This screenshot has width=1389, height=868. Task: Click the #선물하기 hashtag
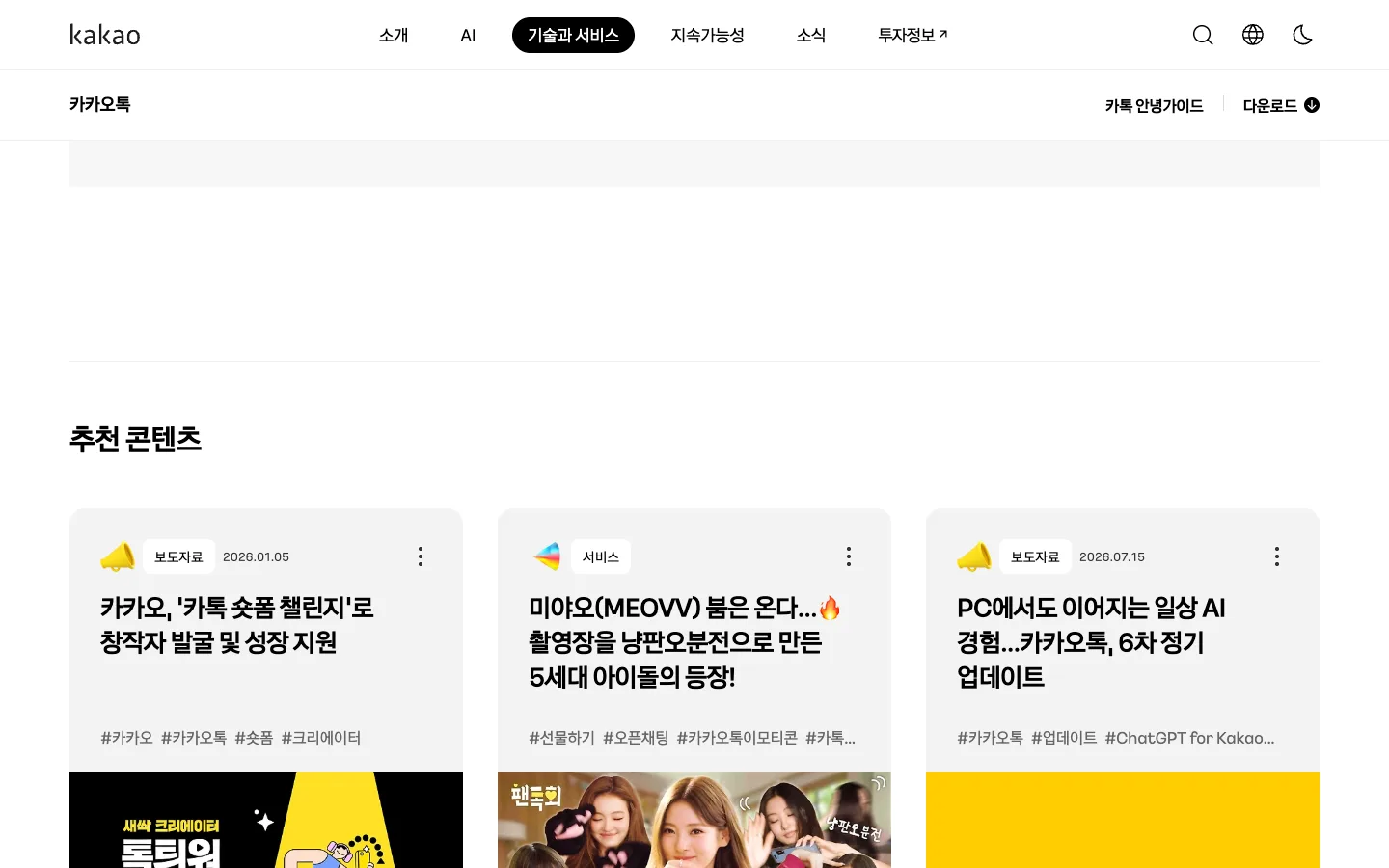click(562, 738)
